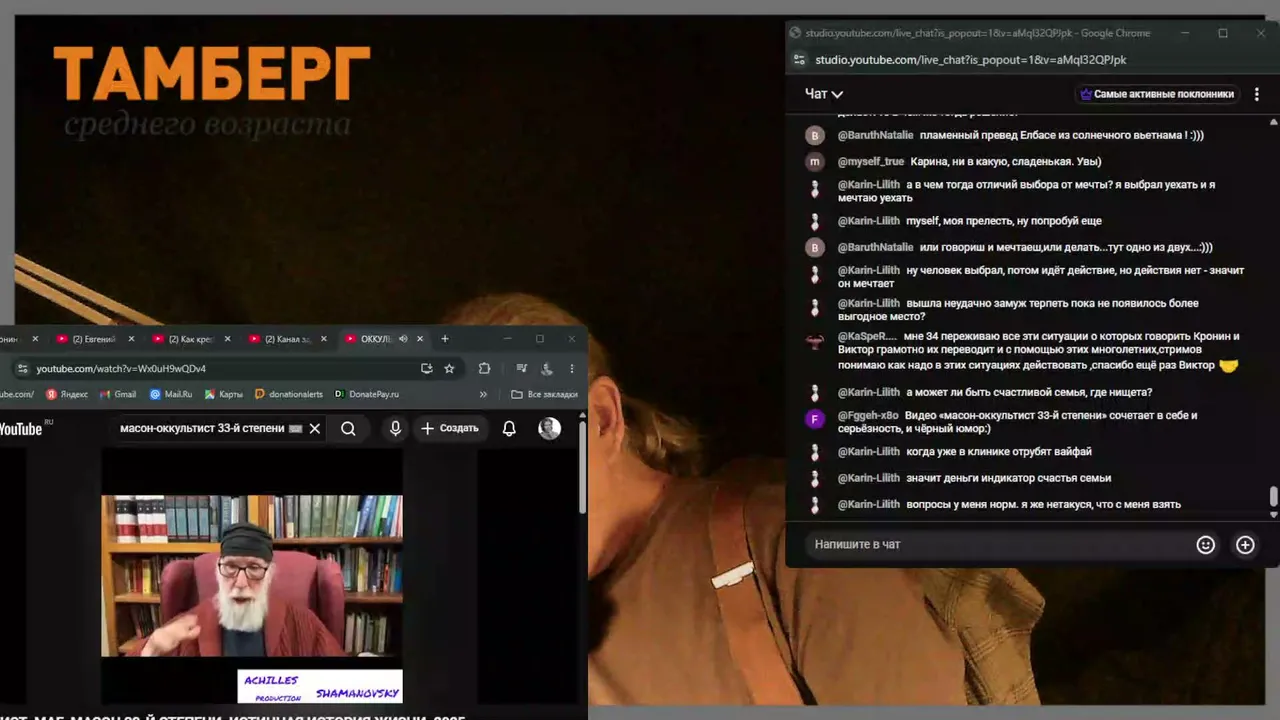Switch to the '(2) Как креп' browser tab
This screenshot has width=1280, height=720.
click(190, 339)
